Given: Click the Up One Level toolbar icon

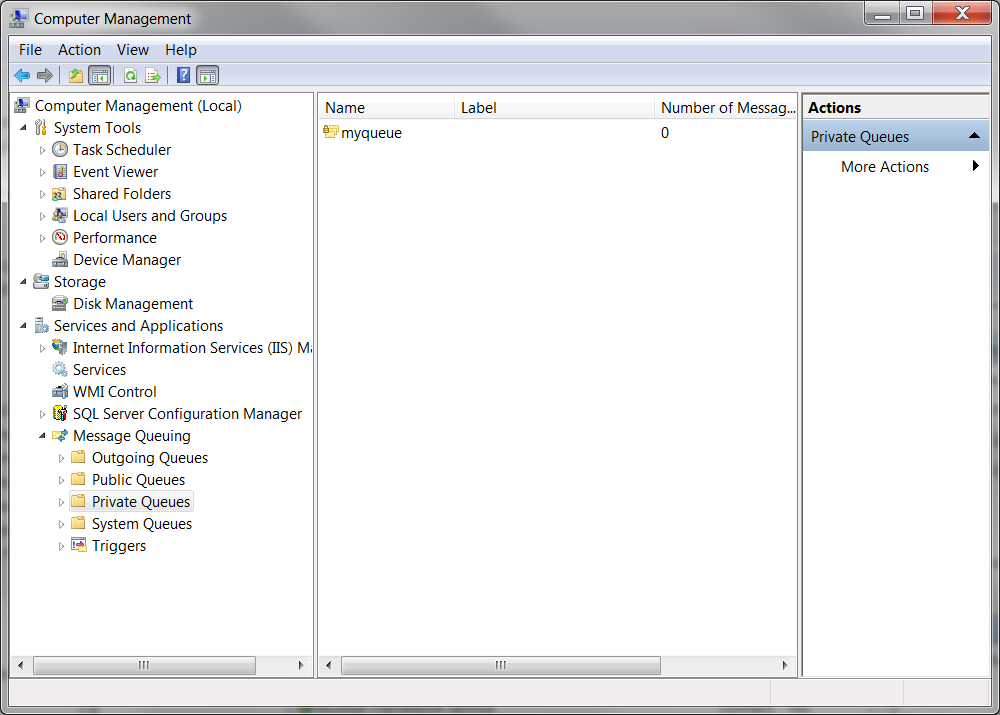Looking at the screenshot, I should coord(76,76).
